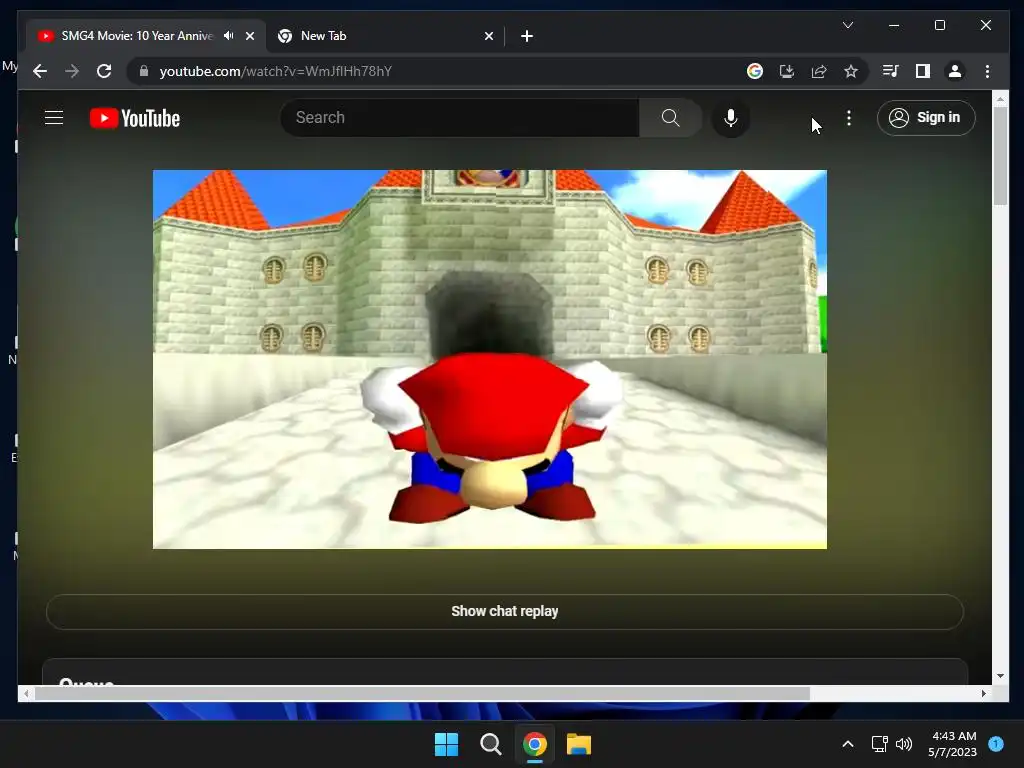Open the Chrome profile avatar
1024x768 pixels.
[x=955, y=71]
